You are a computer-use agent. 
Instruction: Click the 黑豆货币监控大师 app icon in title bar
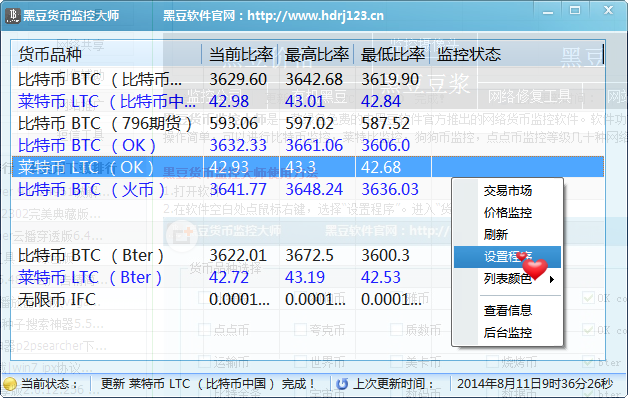coord(12,16)
